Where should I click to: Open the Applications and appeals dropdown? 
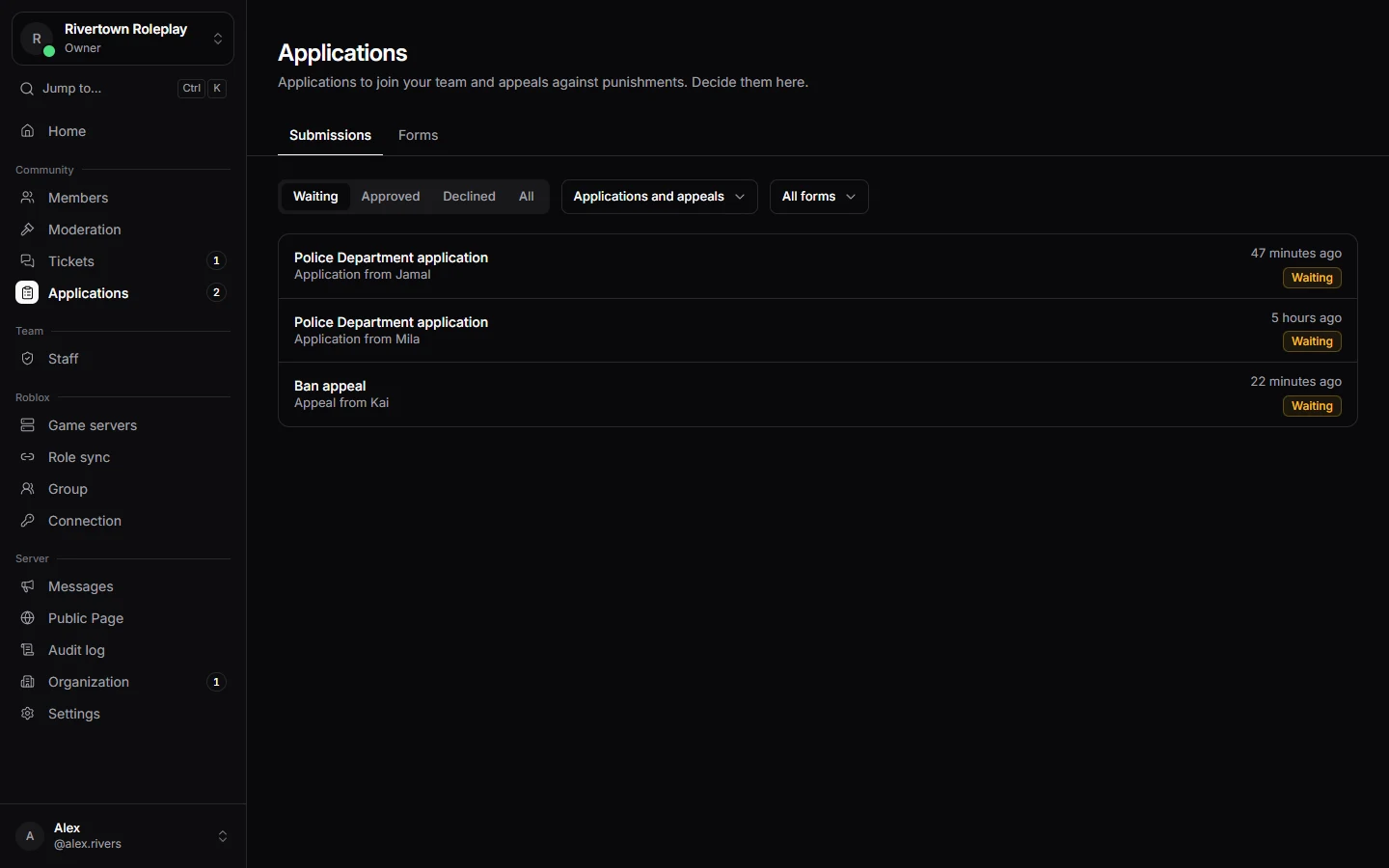[660, 197]
